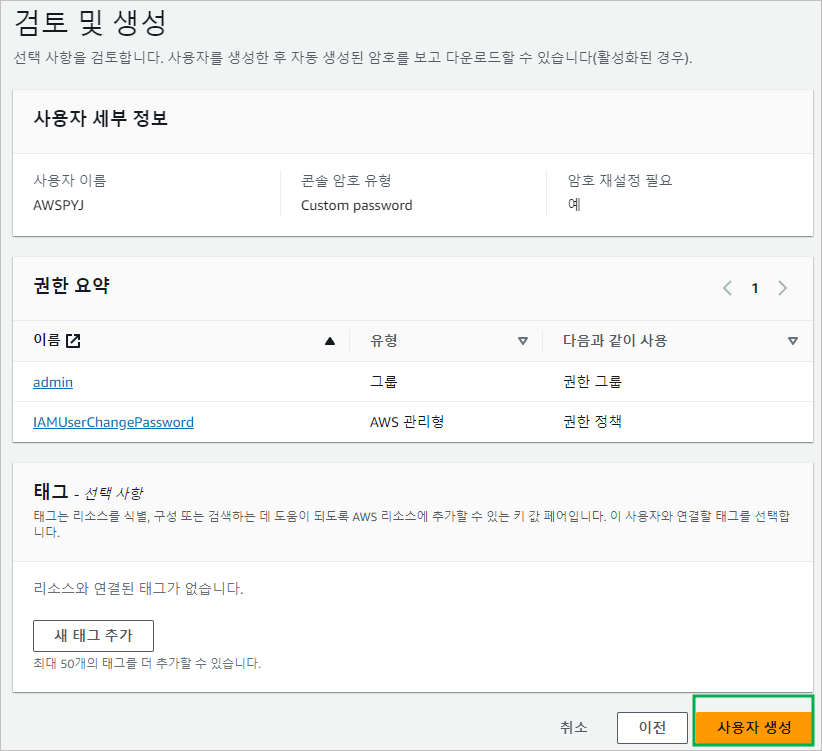Viewport: 822px width, 751px height.
Task: Select the 리소스와 연결된 태그가 없습니다 message
Action: [x=138, y=589]
